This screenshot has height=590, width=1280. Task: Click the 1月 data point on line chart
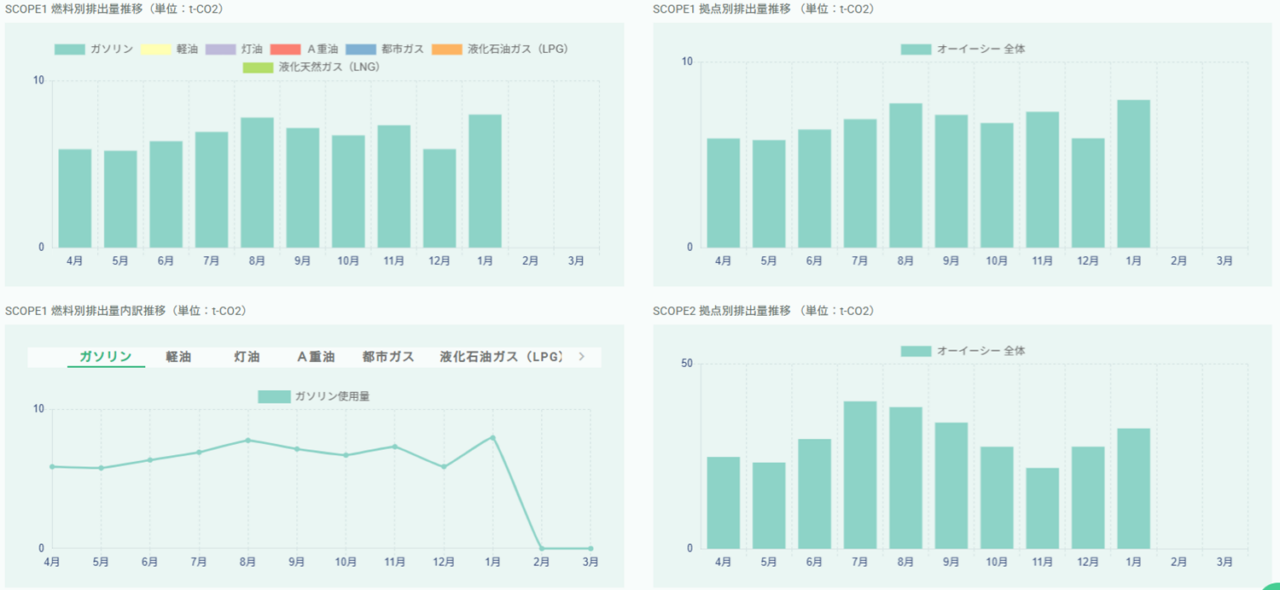tap(493, 438)
